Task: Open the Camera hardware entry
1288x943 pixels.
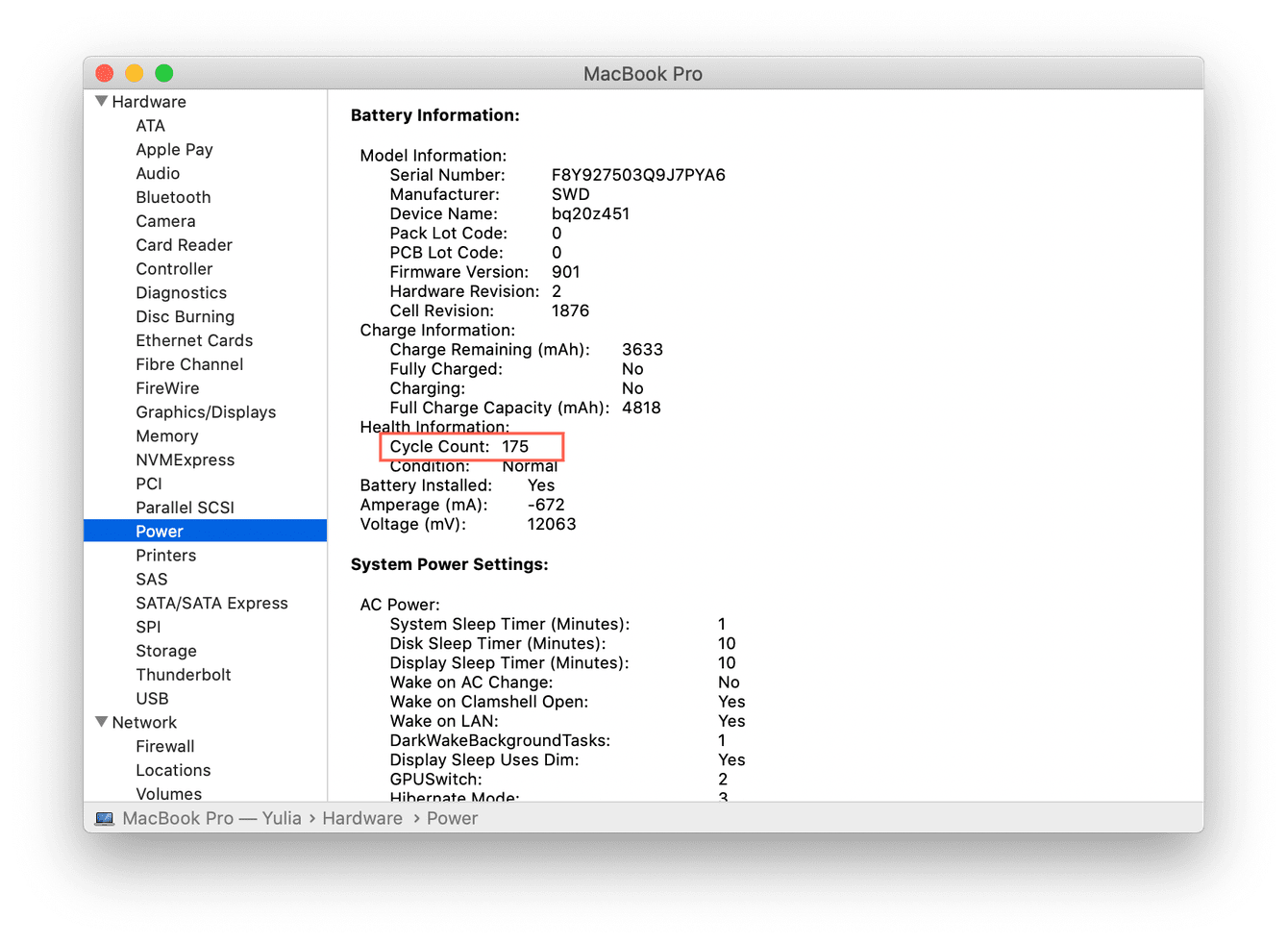Action: tap(165, 221)
